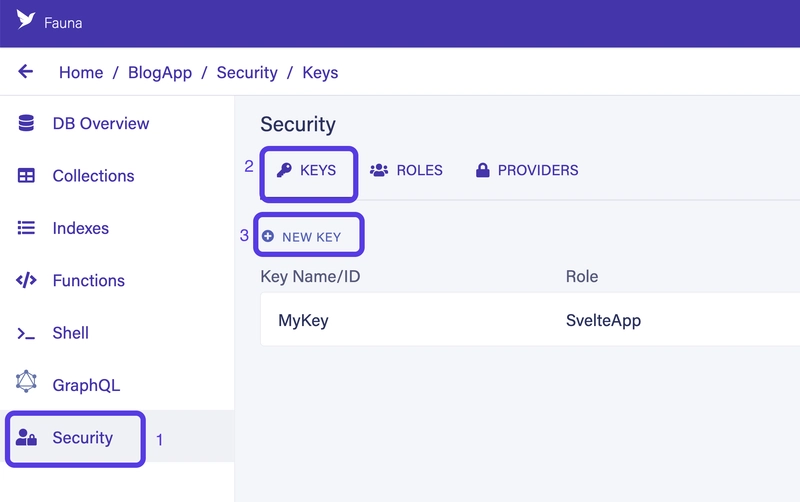Select Security in the sidebar
The width and height of the screenshot is (800, 502).
click(117, 437)
